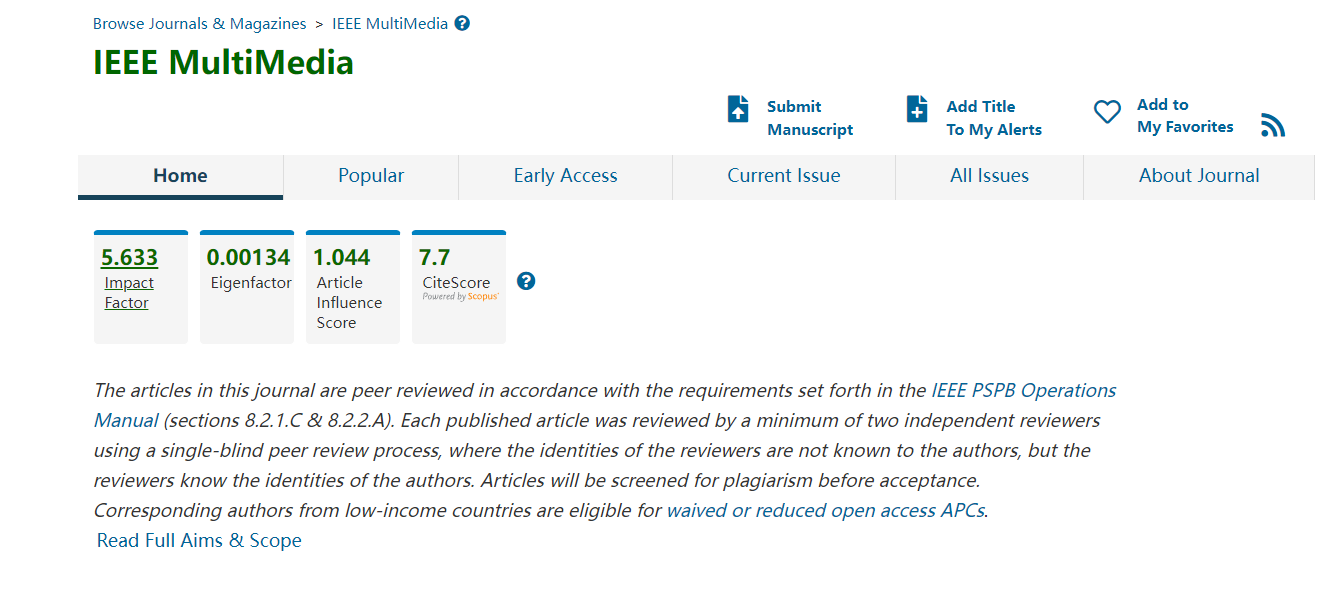Click the Submit Manuscript document icon
The image size is (1334, 592).
(x=738, y=109)
